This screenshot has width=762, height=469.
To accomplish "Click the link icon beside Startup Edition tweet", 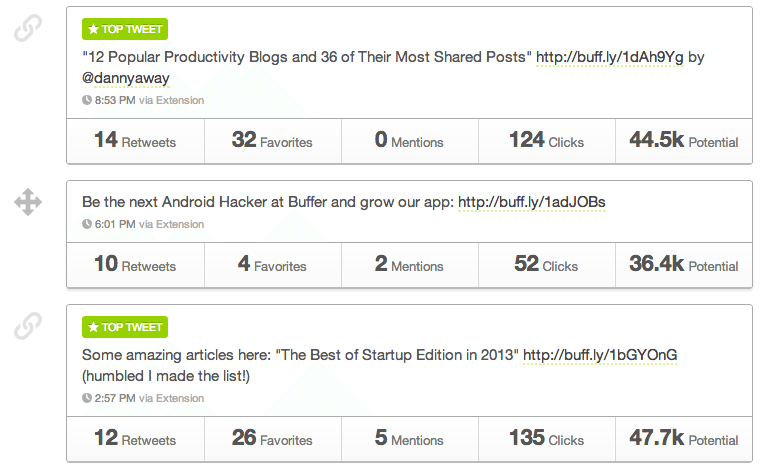I will tap(28, 326).
